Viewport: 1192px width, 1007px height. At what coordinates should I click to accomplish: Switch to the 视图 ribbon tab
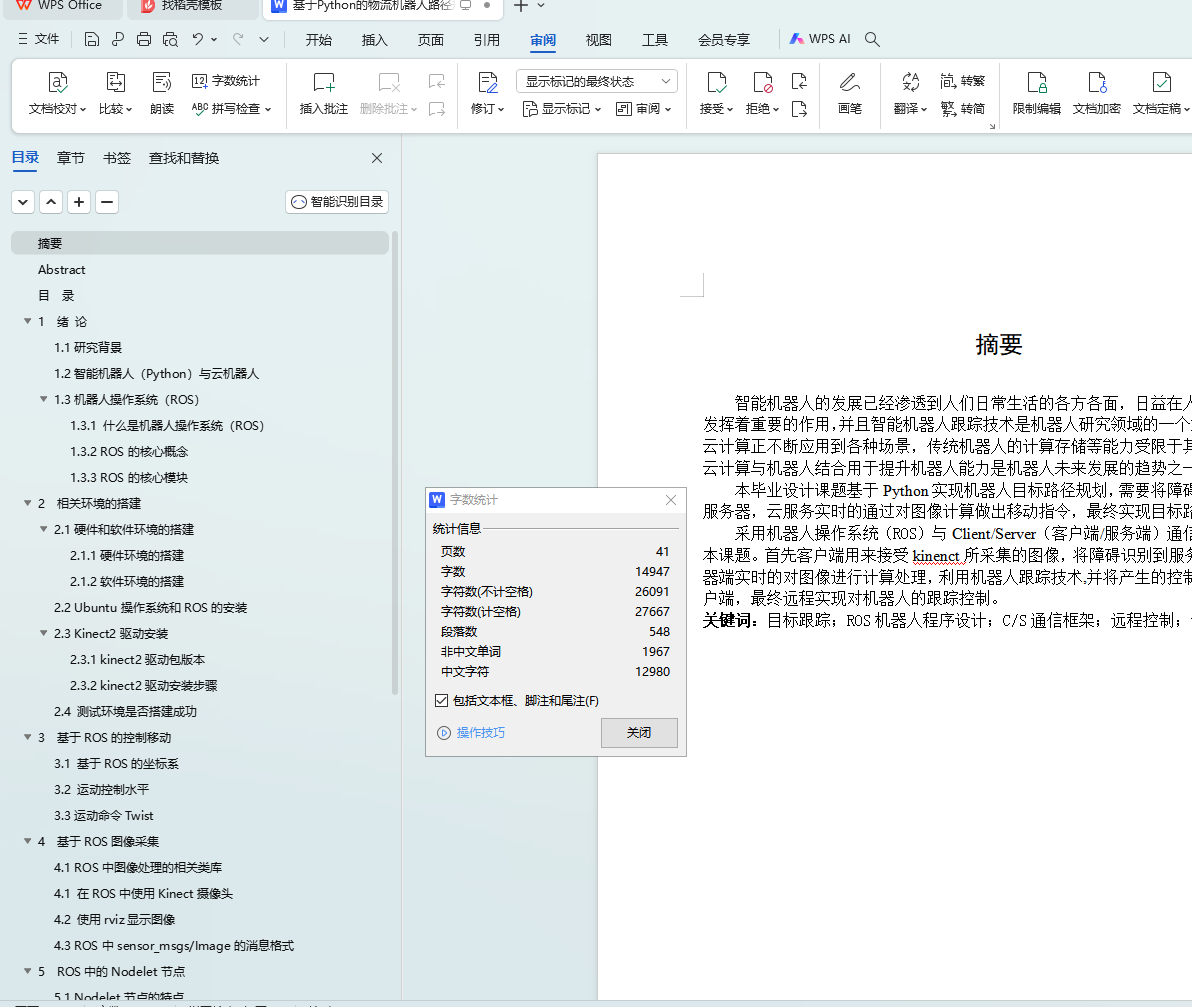point(598,40)
